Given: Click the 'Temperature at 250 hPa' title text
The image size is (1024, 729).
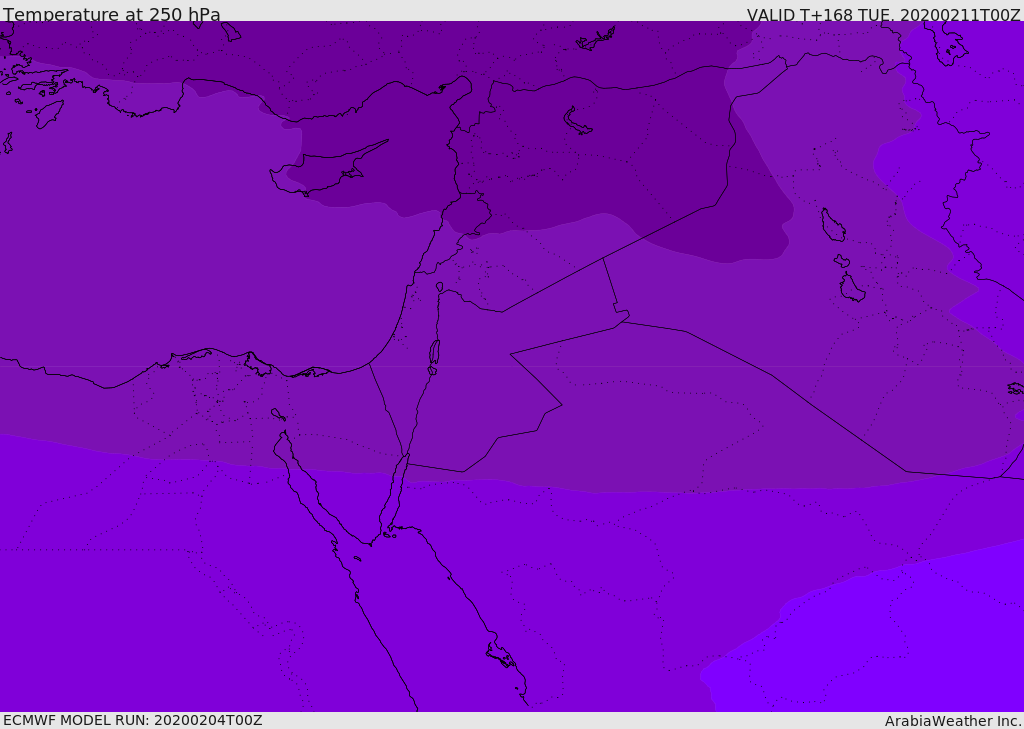Looking at the screenshot, I should [x=112, y=14].
